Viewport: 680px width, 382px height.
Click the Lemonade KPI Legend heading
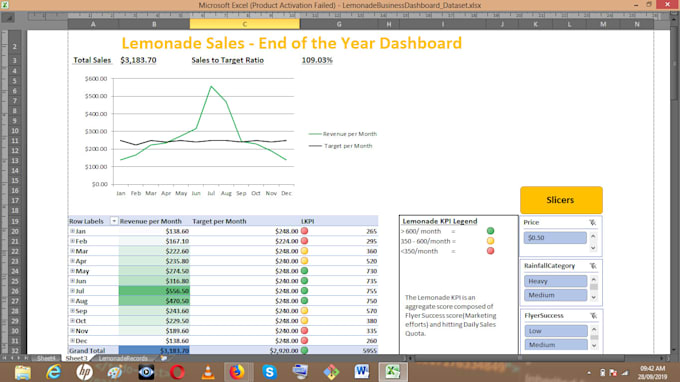coord(439,221)
